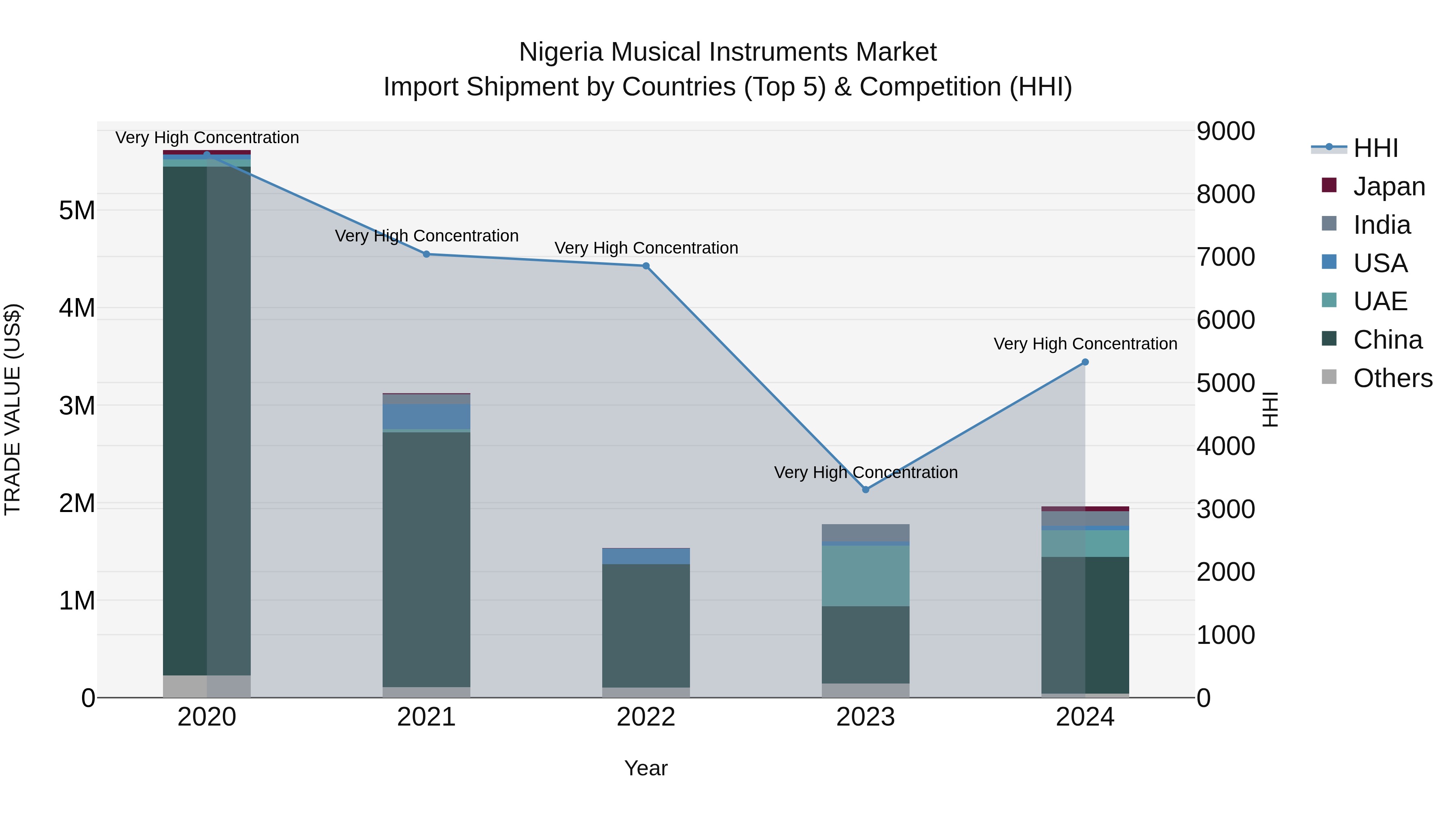Click the 5M tick on the trade value axis
Screen dimensions: 1456x819
[x=77, y=211]
